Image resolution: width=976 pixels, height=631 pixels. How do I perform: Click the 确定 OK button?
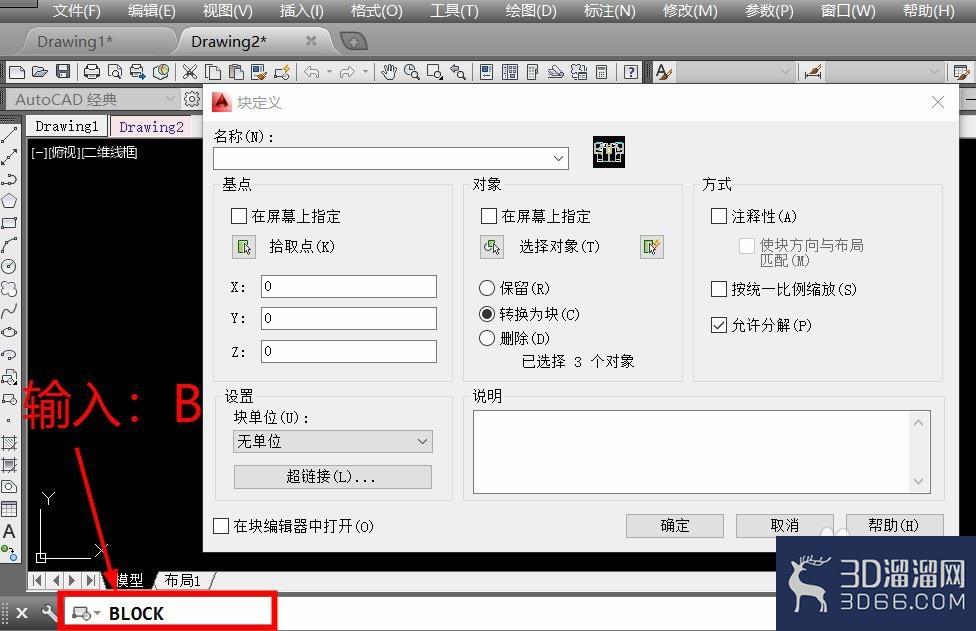[675, 525]
